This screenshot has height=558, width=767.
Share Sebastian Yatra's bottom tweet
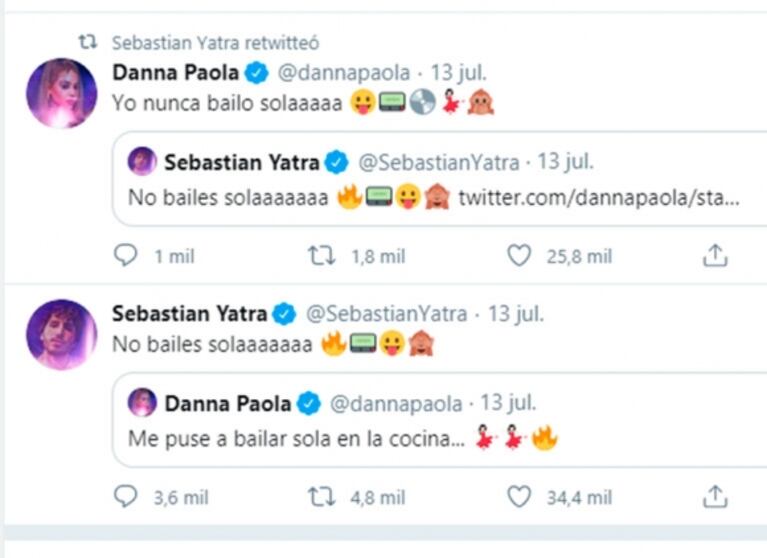pos(714,497)
